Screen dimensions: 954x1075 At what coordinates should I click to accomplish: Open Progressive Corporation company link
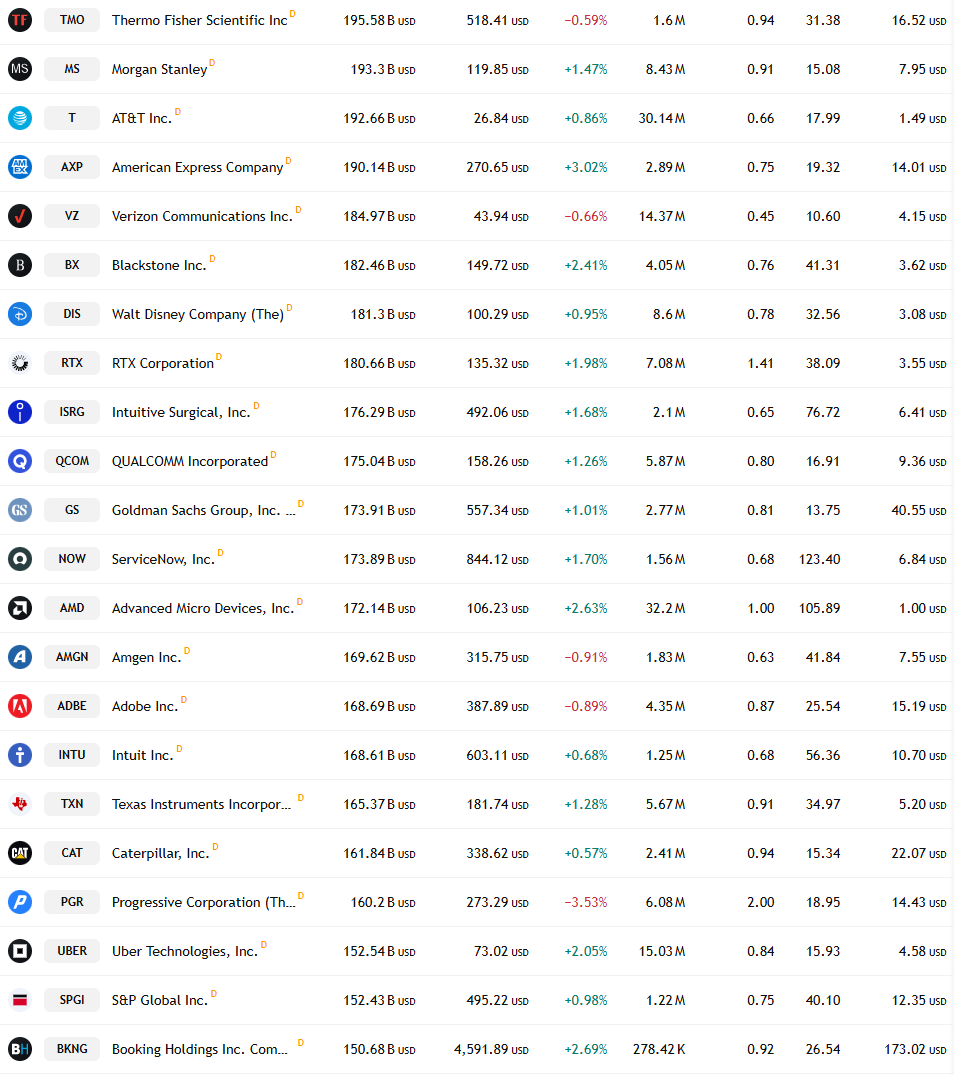click(204, 903)
